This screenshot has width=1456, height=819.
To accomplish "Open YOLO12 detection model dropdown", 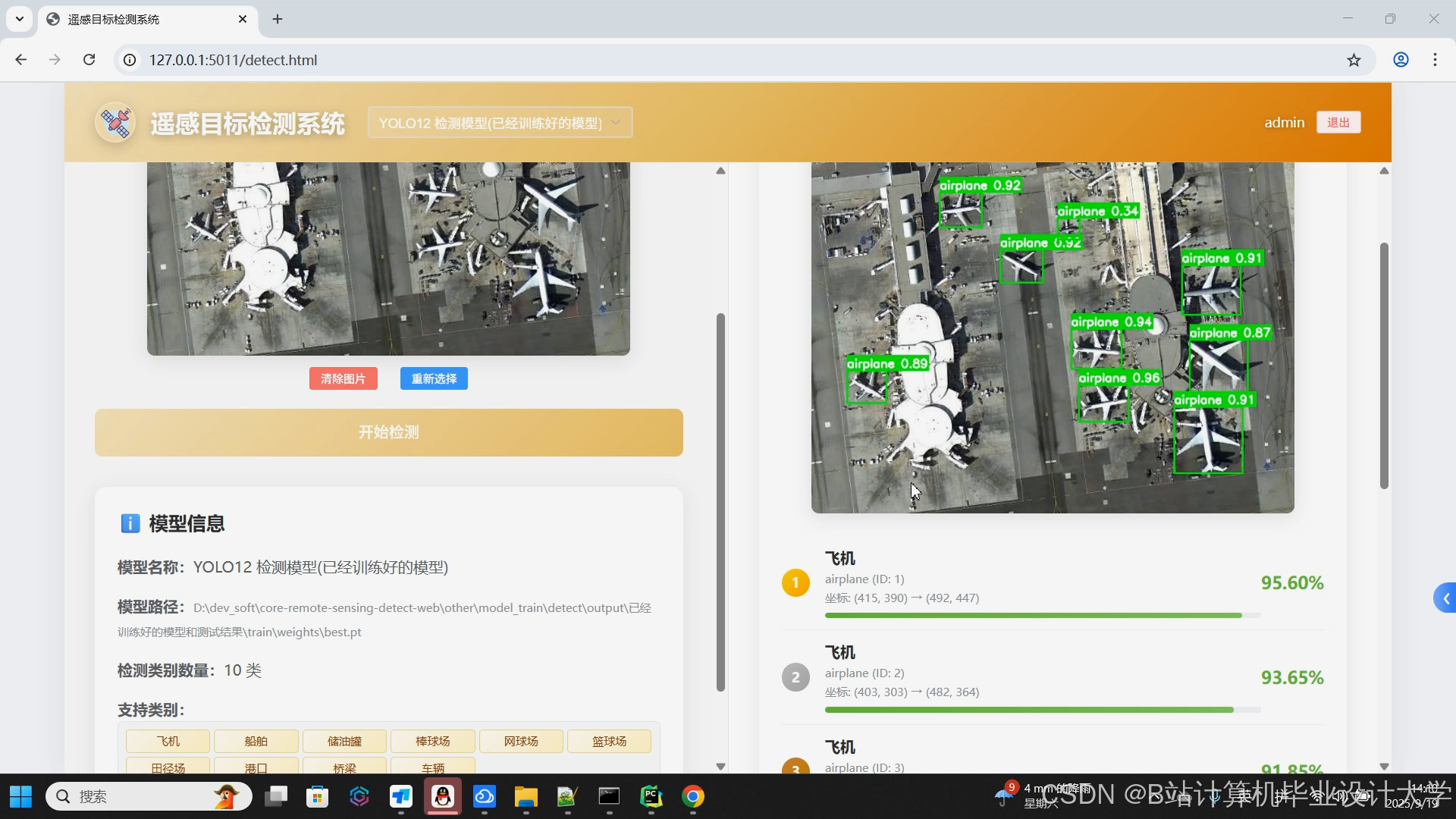I will coord(500,123).
